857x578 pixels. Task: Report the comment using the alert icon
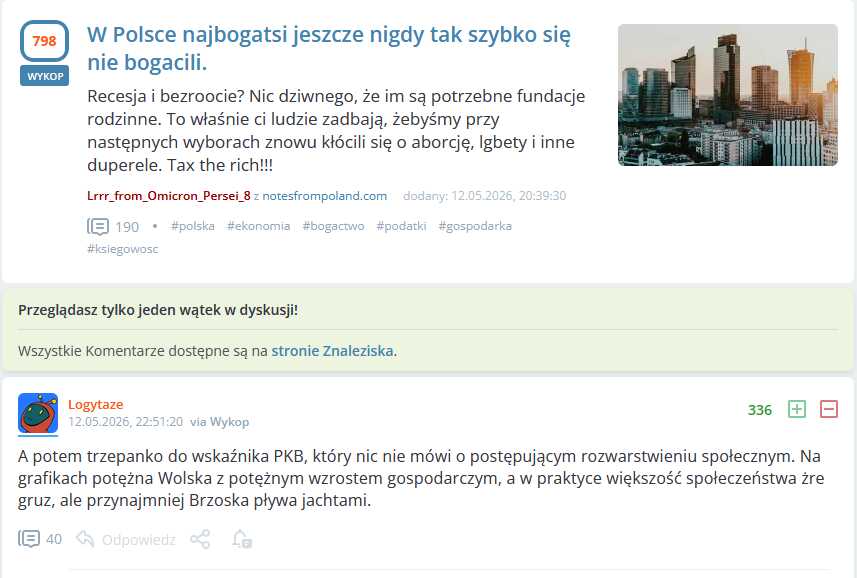[x=242, y=539]
